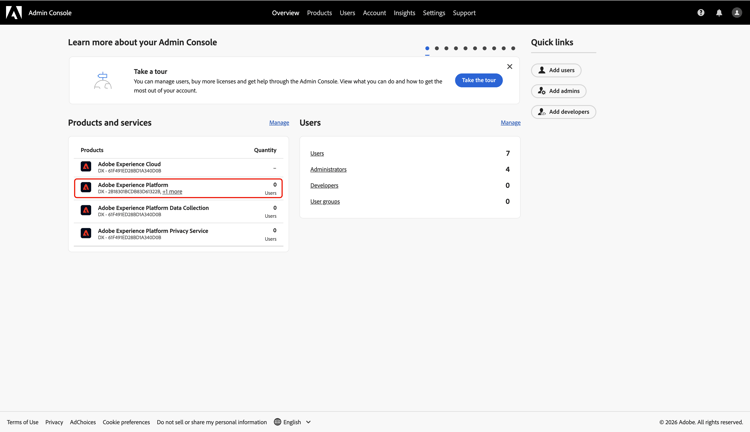The width and height of the screenshot is (750, 432).
Task: Open the Products menu
Action: pos(319,13)
